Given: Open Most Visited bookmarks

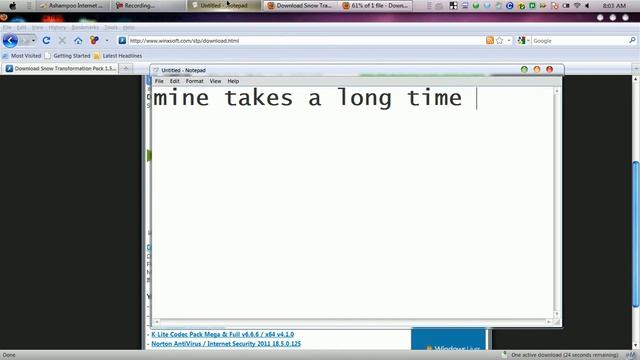Looking at the screenshot, I should pos(22,56).
